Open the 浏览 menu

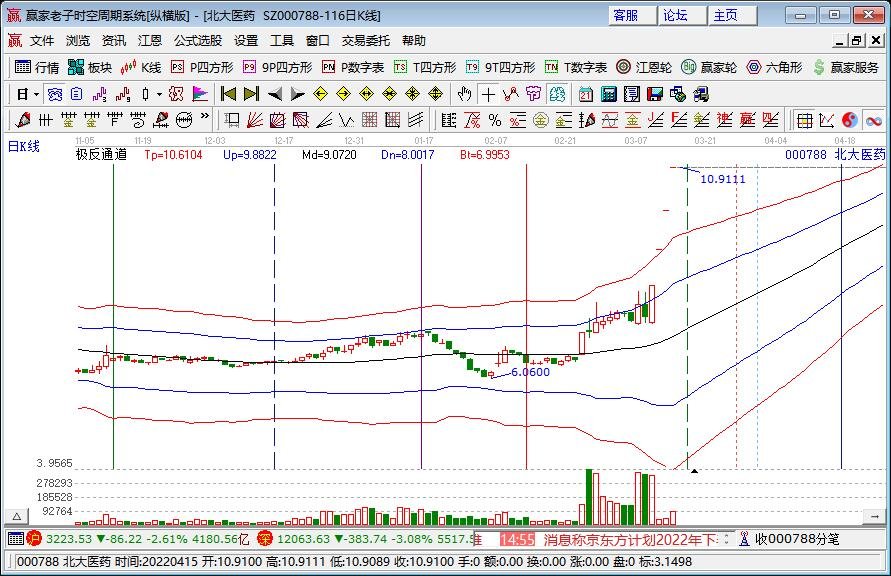78,41
